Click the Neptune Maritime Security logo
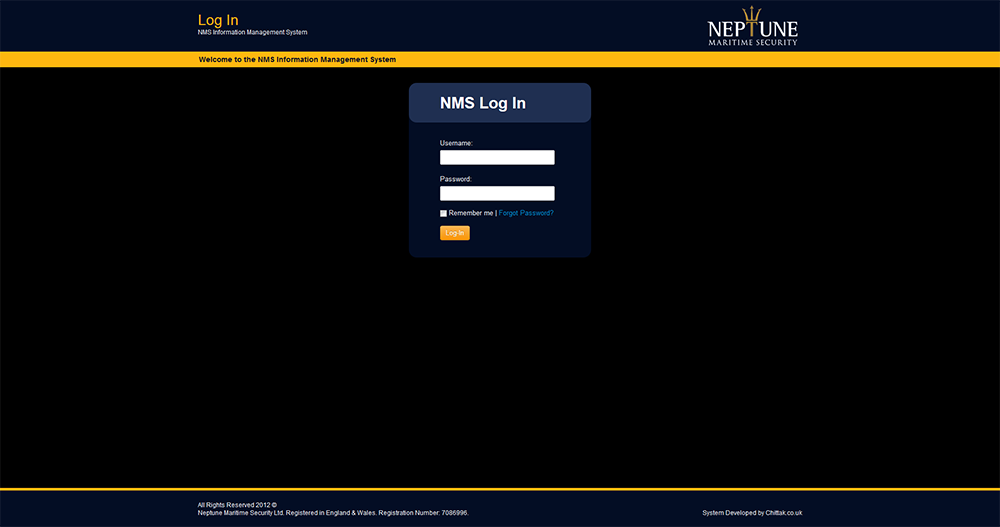 752,29
